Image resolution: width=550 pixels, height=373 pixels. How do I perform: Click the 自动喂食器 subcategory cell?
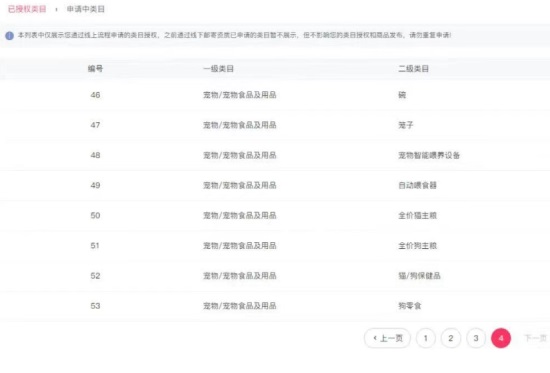pos(417,185)
